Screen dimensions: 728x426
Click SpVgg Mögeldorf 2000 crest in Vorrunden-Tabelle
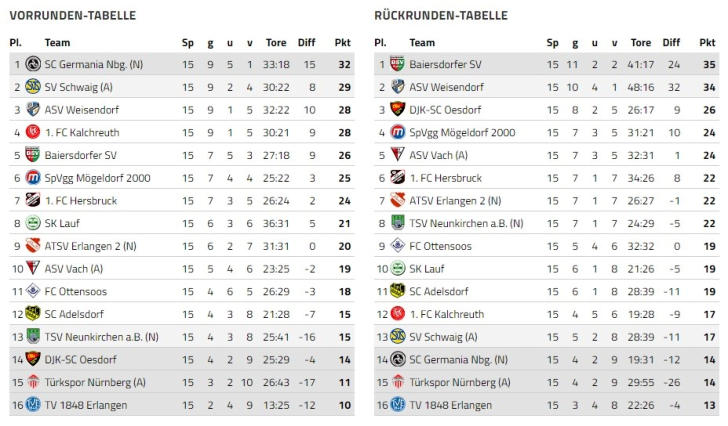point(33,177)
